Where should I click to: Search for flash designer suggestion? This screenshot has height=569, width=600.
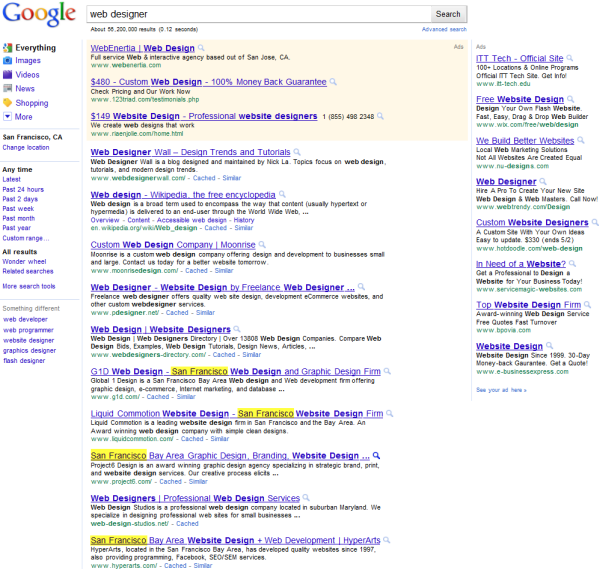24,360
